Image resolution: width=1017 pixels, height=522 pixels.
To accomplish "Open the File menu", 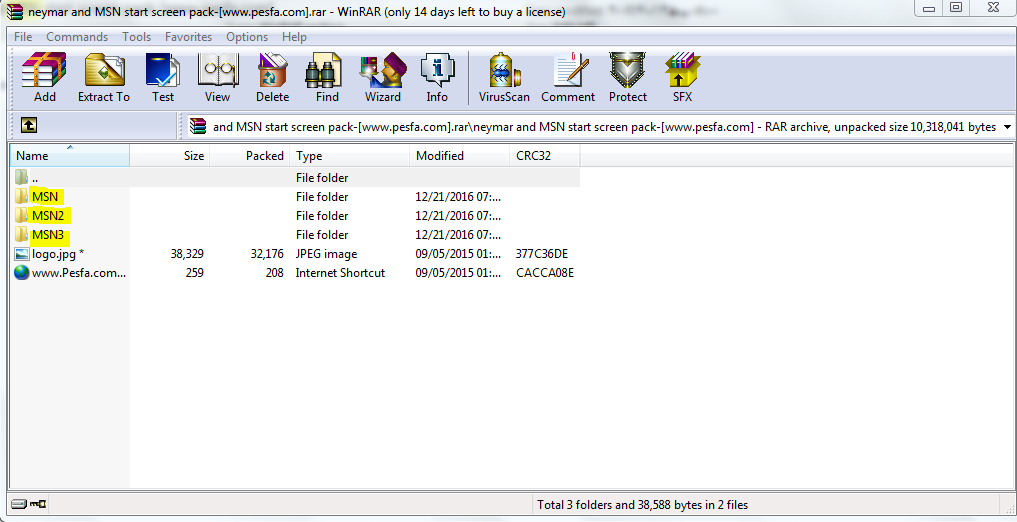I will [23, 37].
